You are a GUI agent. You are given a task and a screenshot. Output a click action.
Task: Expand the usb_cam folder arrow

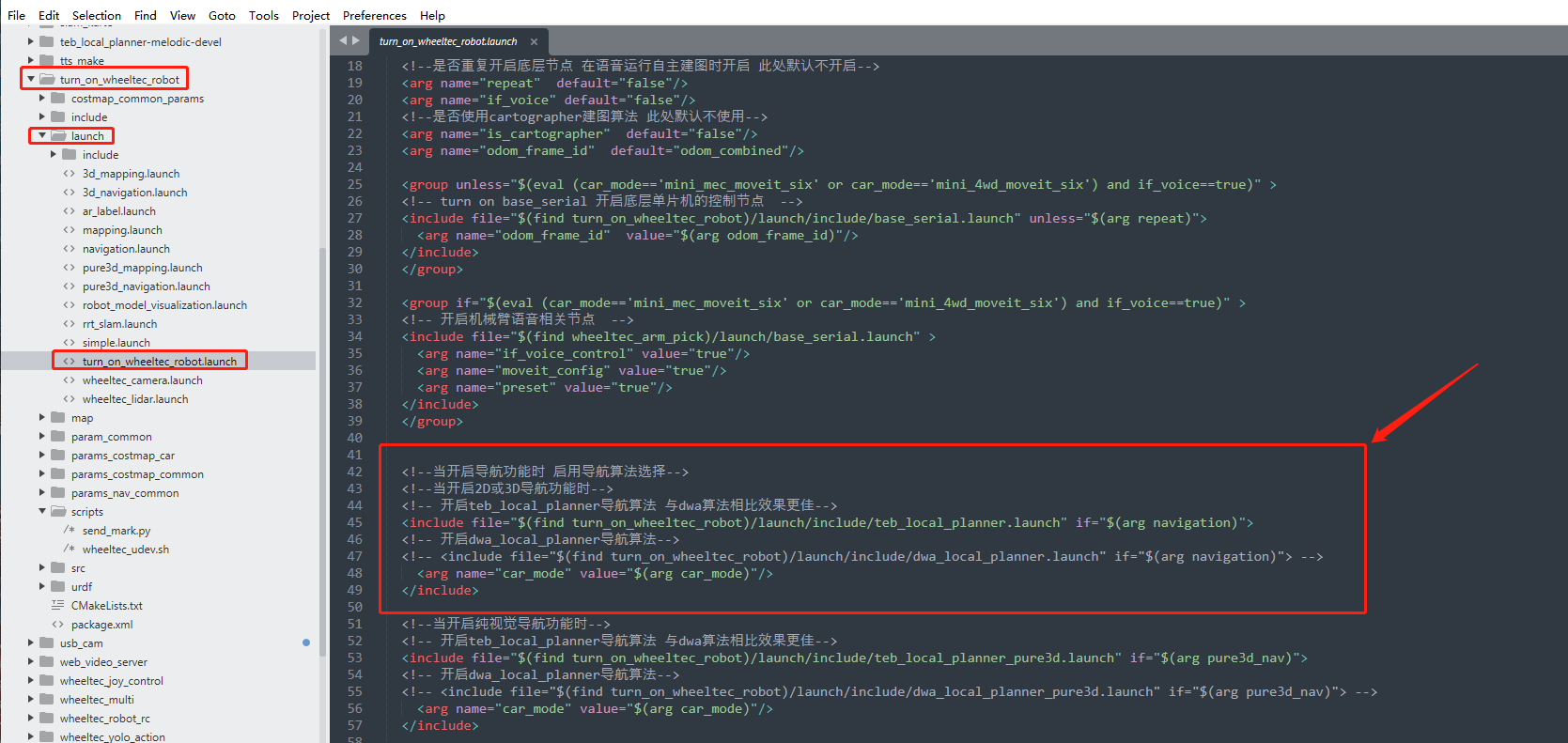click(x=31, y=643)
